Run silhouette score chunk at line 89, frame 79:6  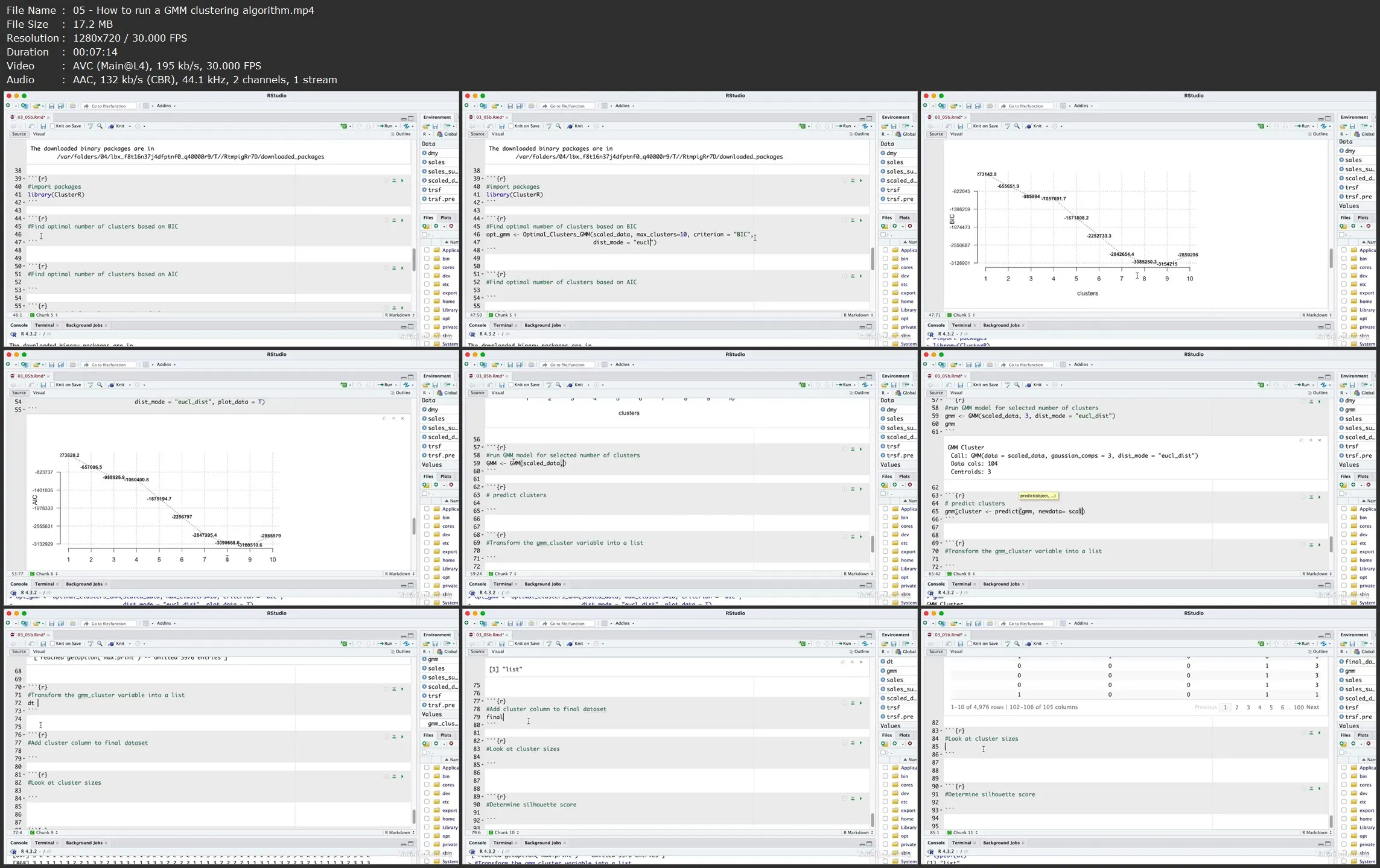pyautogui.click(x=861, y=799)
